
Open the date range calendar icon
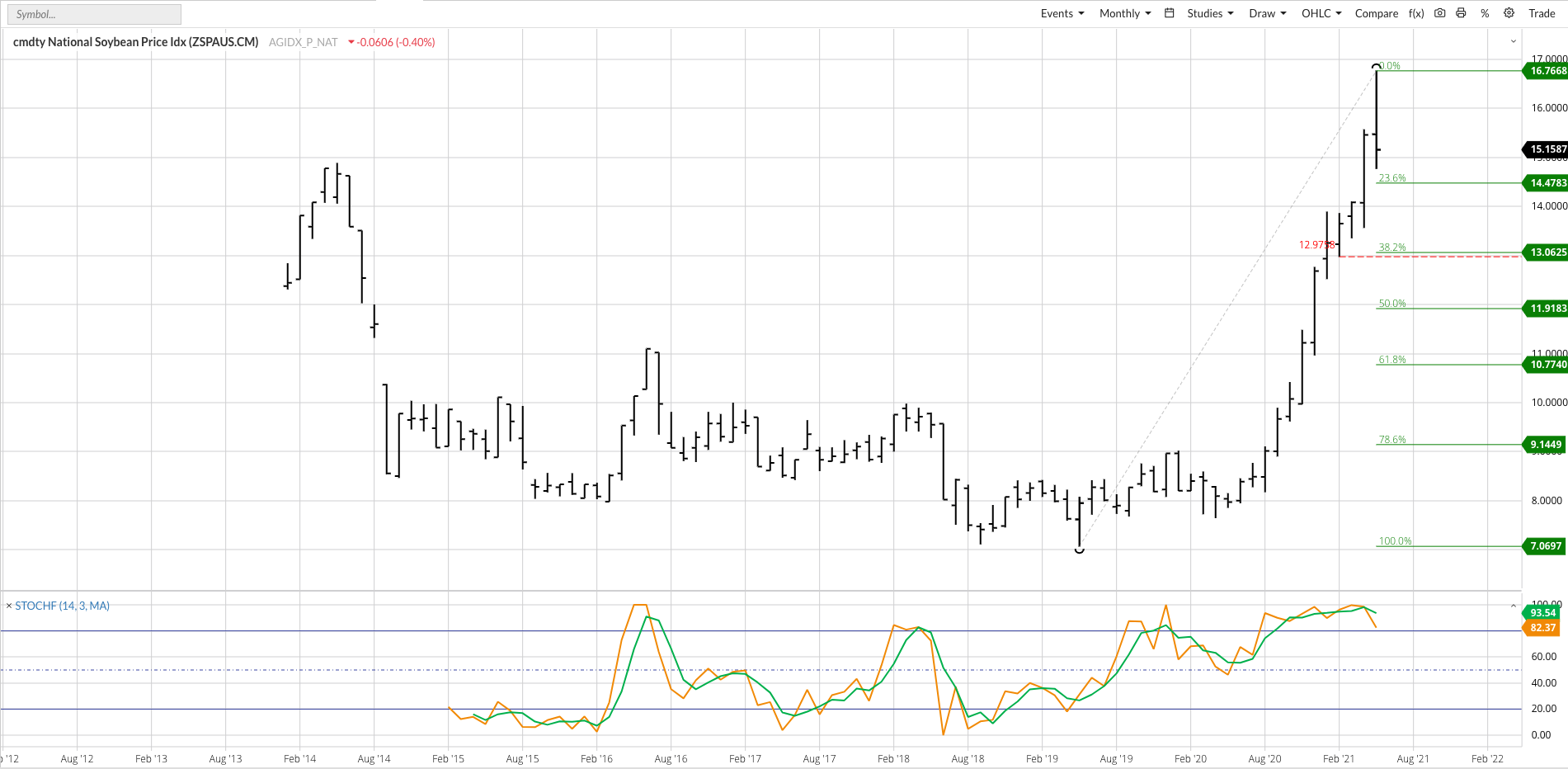coord(1169,13)
